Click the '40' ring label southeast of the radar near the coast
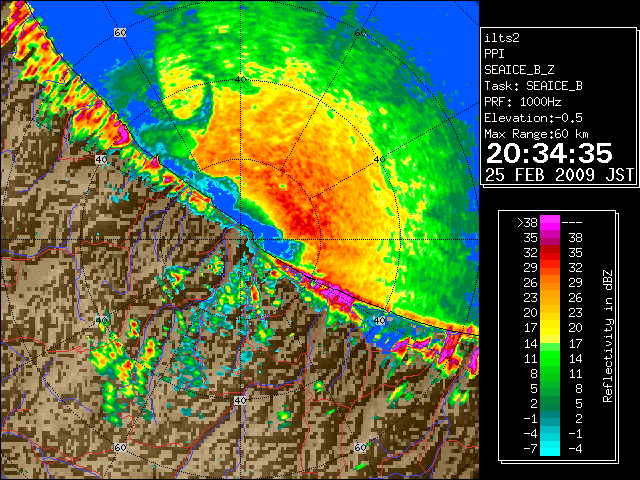The height and width of the screenshot is (480, 640). 380,320
